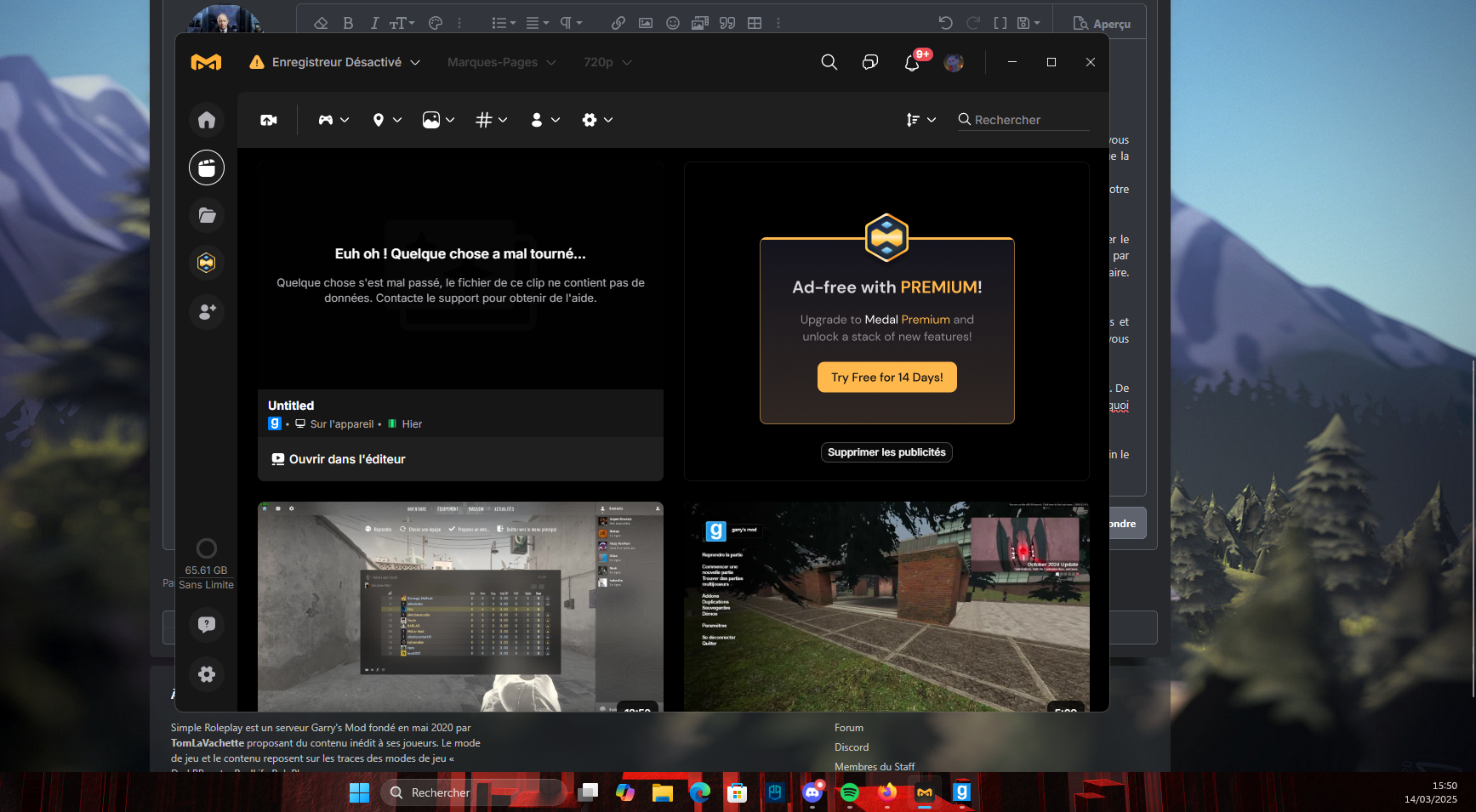Expand the people filter dropdown
Screen dimensions: 1476x812
pos(545,120)
